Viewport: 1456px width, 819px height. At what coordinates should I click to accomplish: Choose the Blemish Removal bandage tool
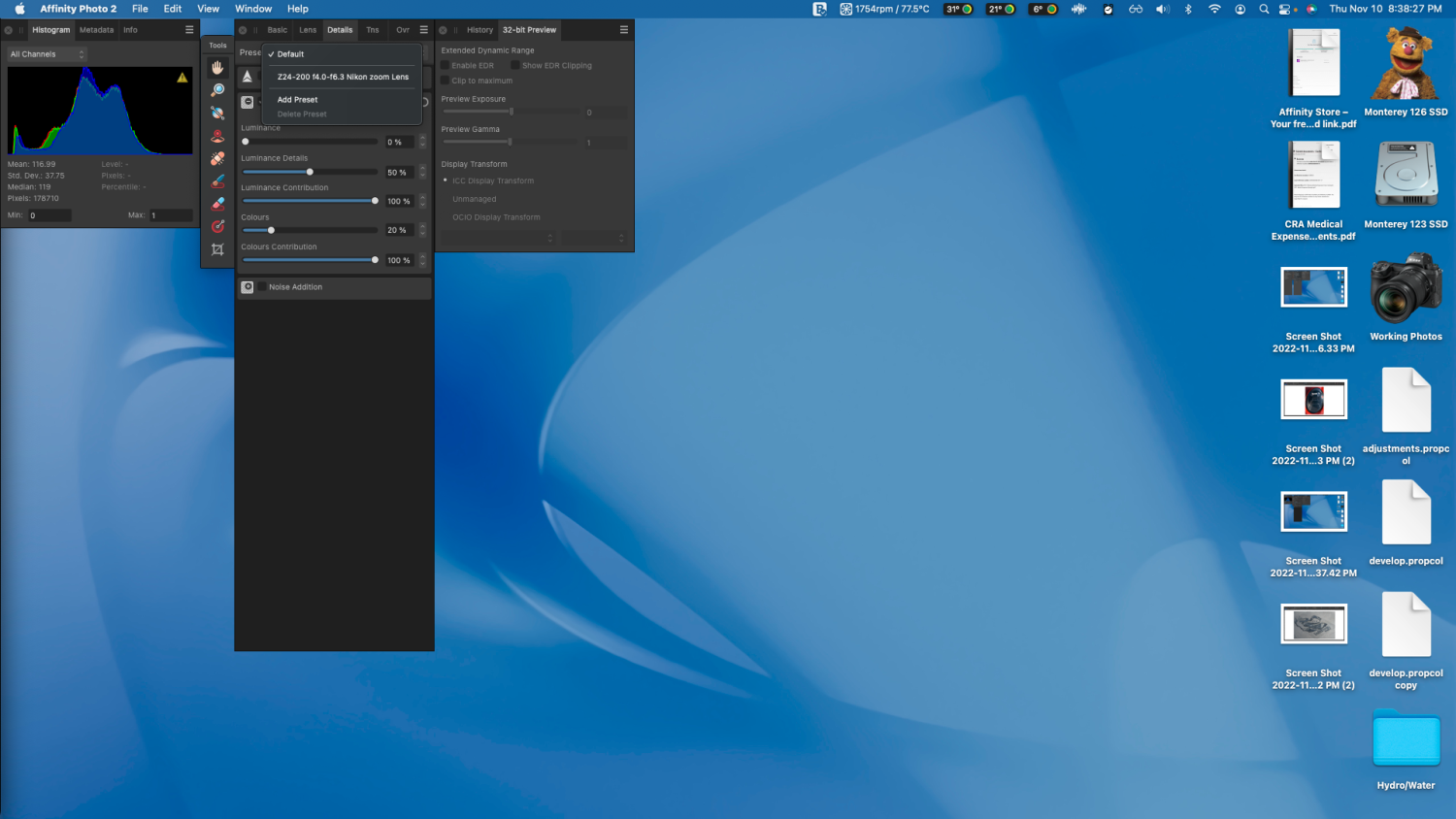[217, 158]
